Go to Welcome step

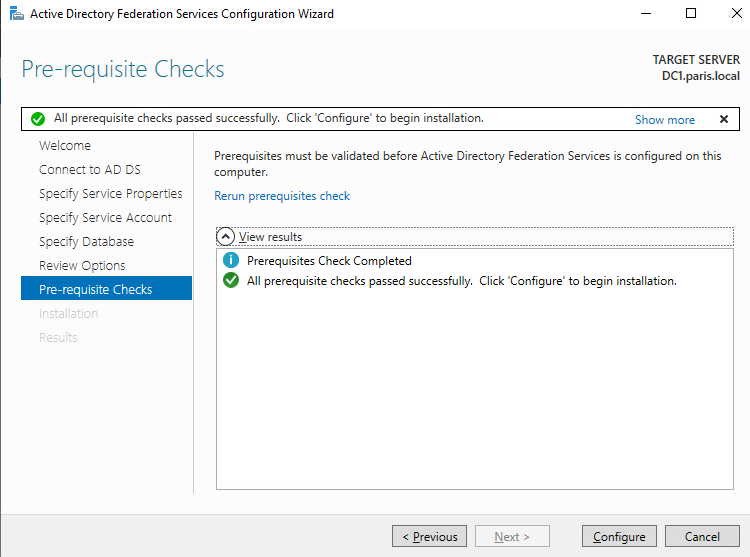tap(65, 145)
